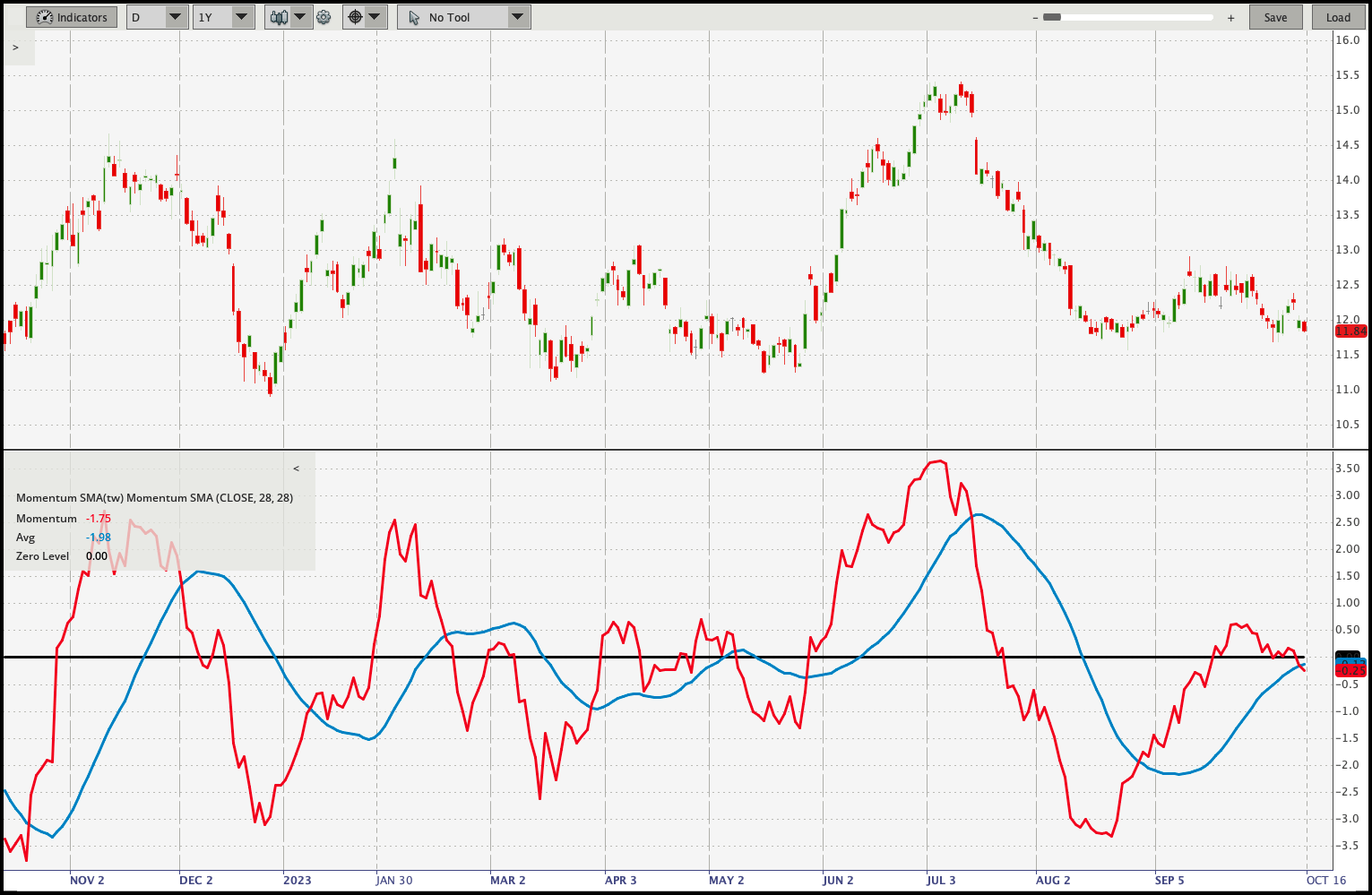This screenshot has width=1372, height=895.
Task: Click the APR 3 date label
Action: (x=621, y=880)
